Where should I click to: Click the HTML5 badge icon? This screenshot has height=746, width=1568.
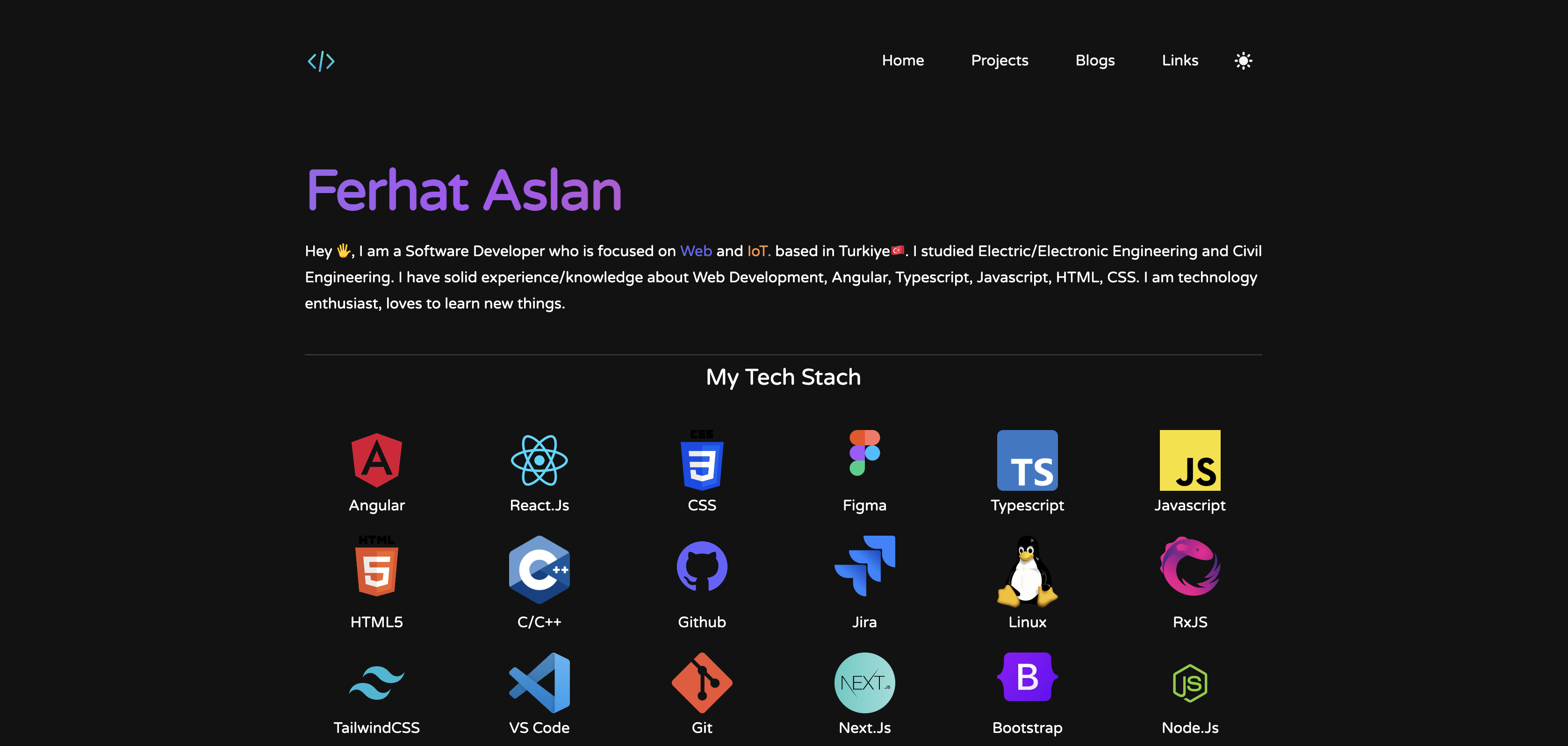pyautogui.click(x=377, y=566)
